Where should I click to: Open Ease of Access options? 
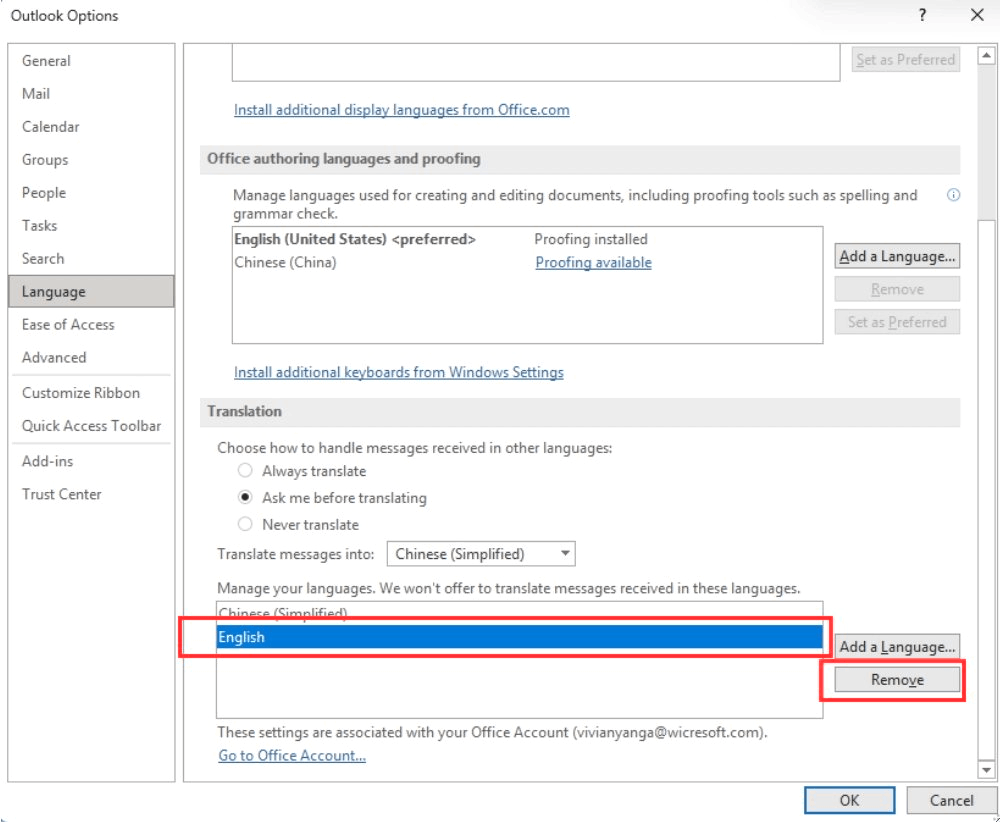(91, 325)
